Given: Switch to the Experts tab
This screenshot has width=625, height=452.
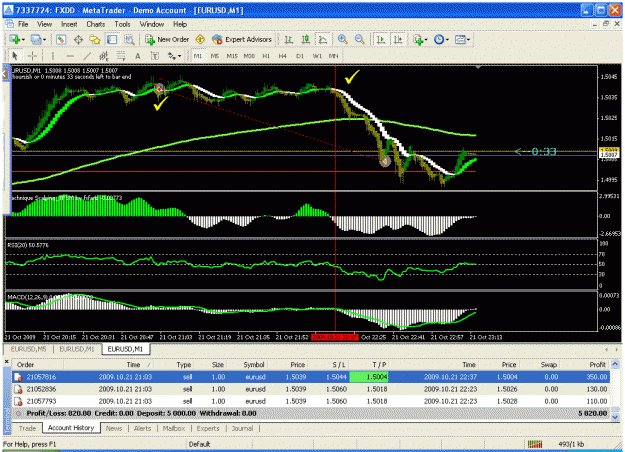Looking at the screenshot, I should (x=208, y=428).
